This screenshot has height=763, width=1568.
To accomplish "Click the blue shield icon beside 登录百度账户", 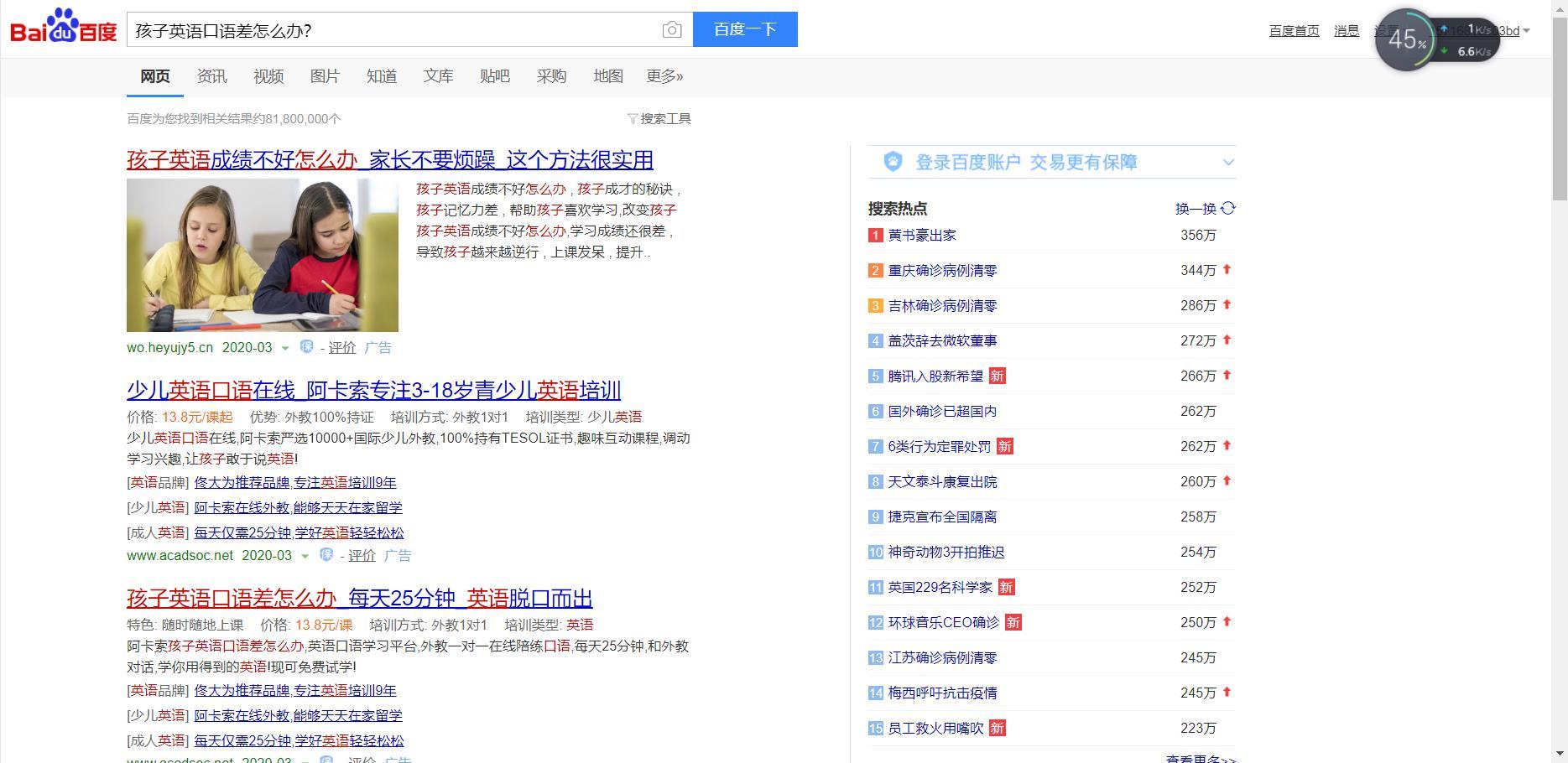I will coord(892,161).
